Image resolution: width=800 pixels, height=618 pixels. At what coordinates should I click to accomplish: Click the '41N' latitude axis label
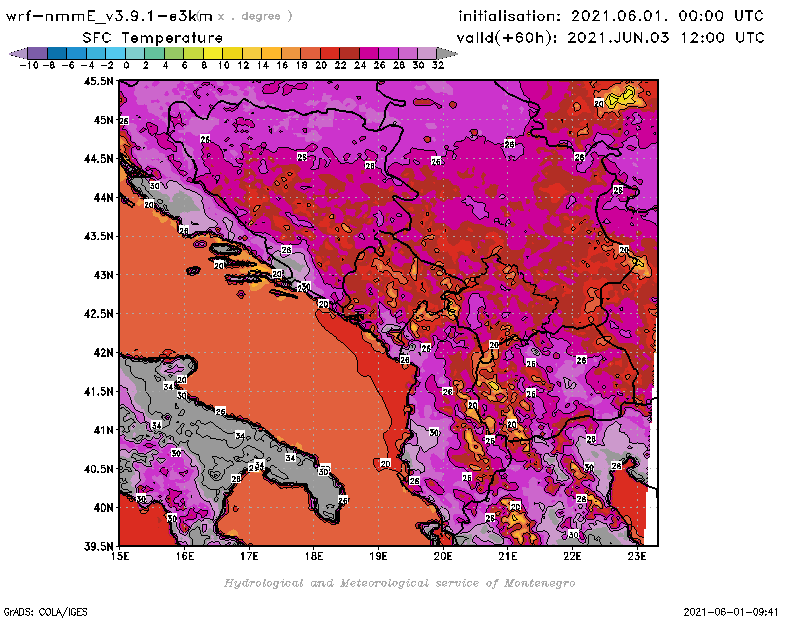click(x=103, y=430)
